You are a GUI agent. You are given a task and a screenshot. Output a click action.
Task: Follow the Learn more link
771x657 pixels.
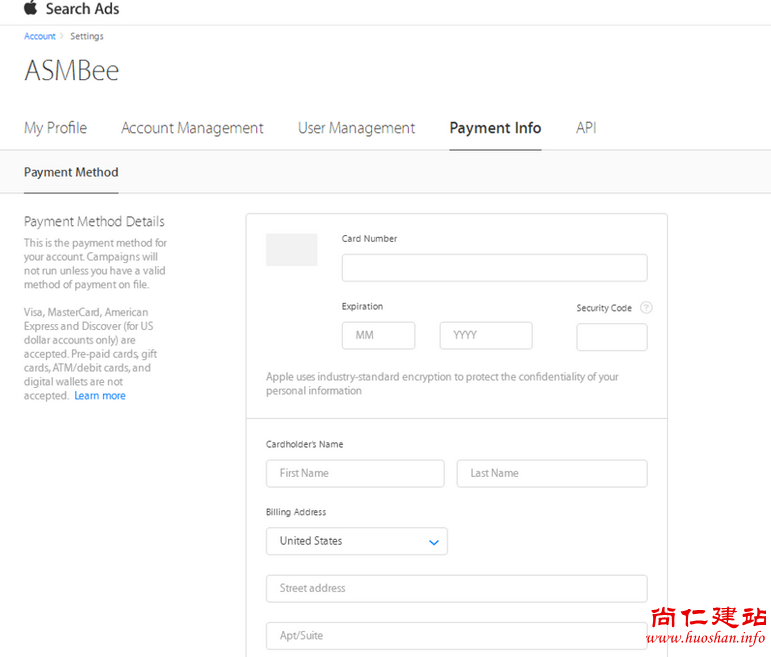tap(100, 396)
